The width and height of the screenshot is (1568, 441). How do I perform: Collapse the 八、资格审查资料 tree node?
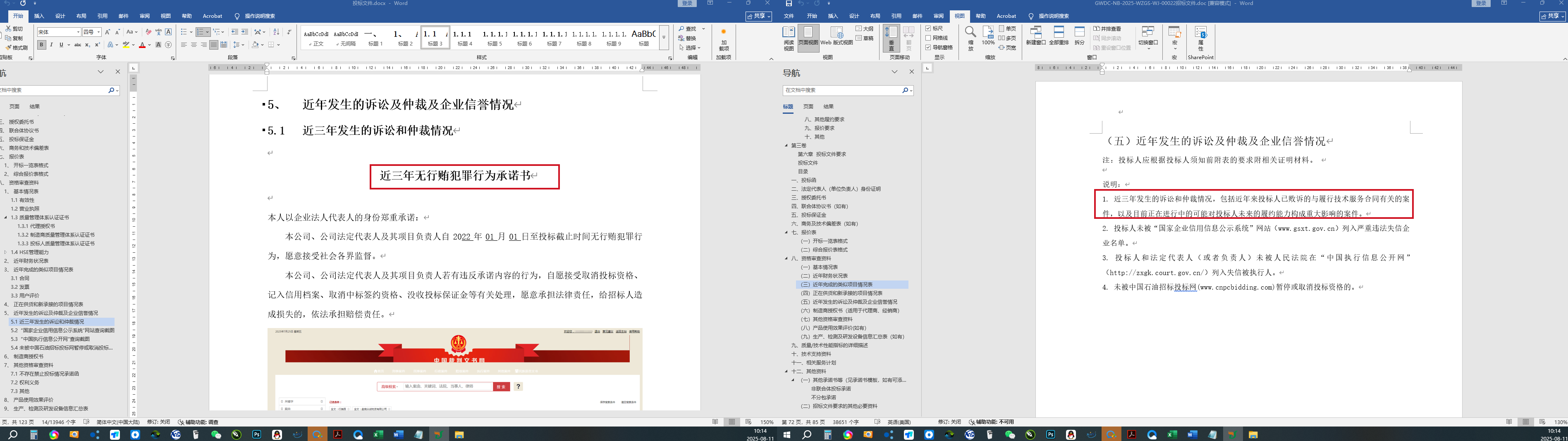(786, 258)
